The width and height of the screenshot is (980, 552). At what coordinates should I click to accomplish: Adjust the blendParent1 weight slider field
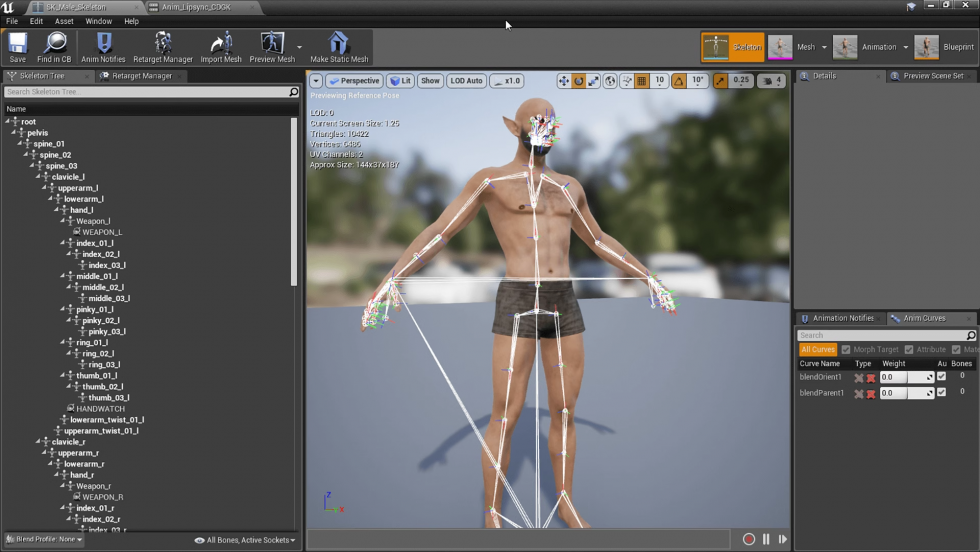pyautogui.click(x=907, y=393)
